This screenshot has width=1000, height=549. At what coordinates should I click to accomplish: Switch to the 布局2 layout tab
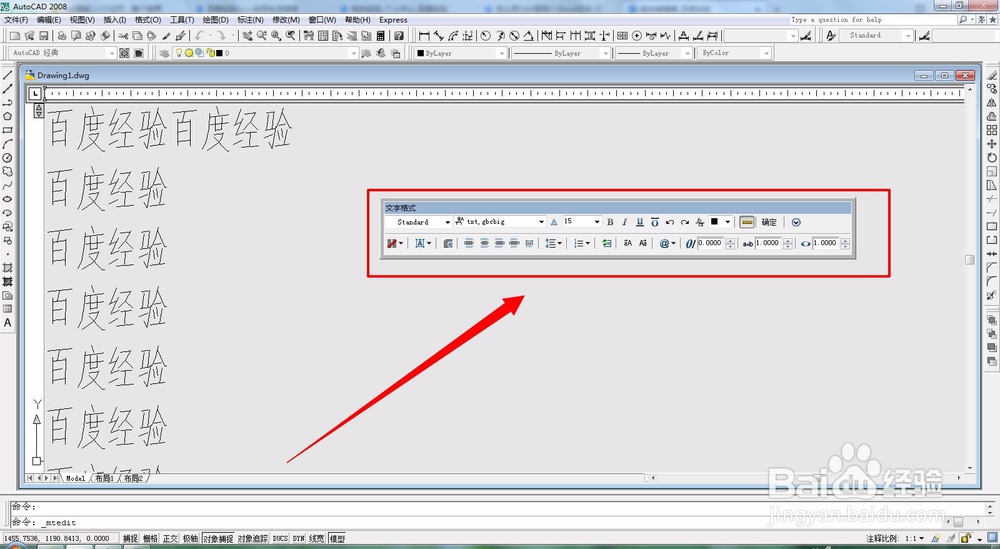(133, 478)
